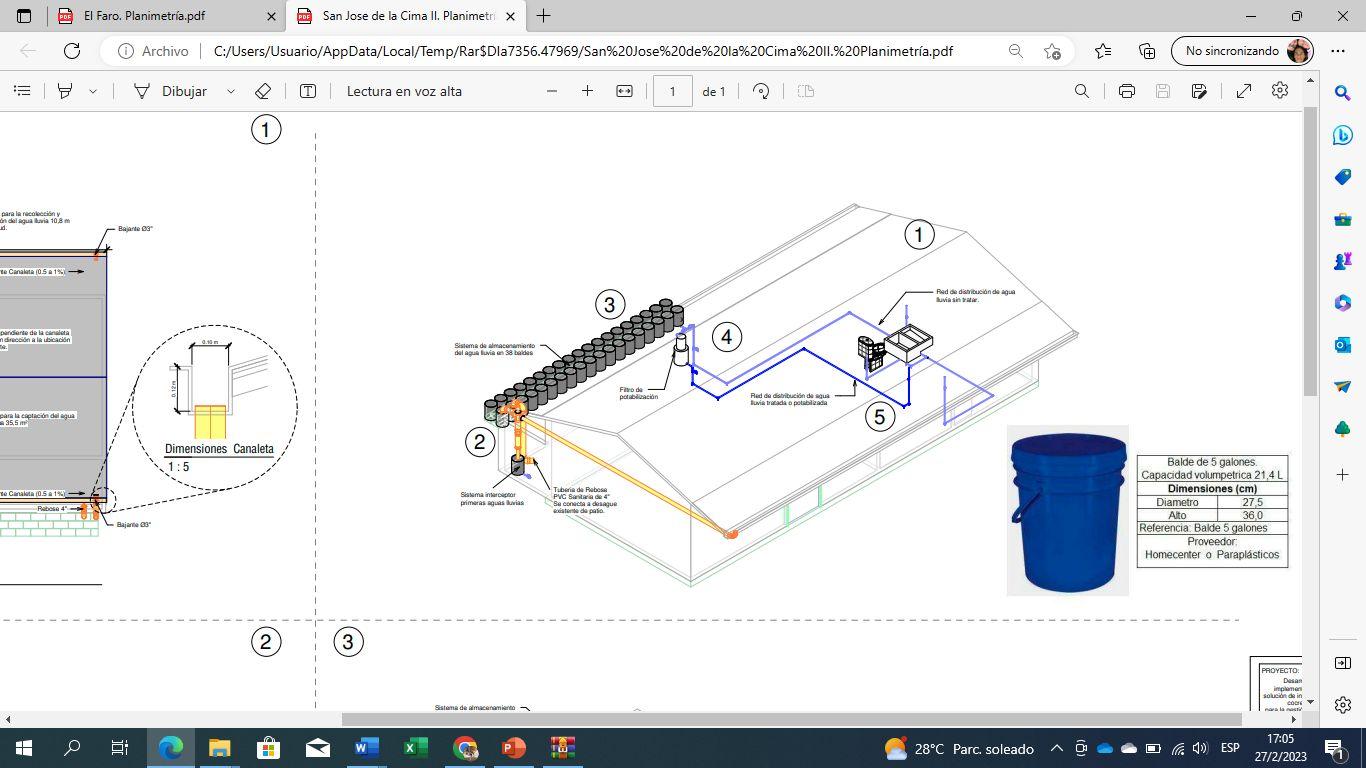The width and height of the screenshot is (1366, 768).
Task: Save a copy of the PDF
Action: click(x=1199, y=91)
